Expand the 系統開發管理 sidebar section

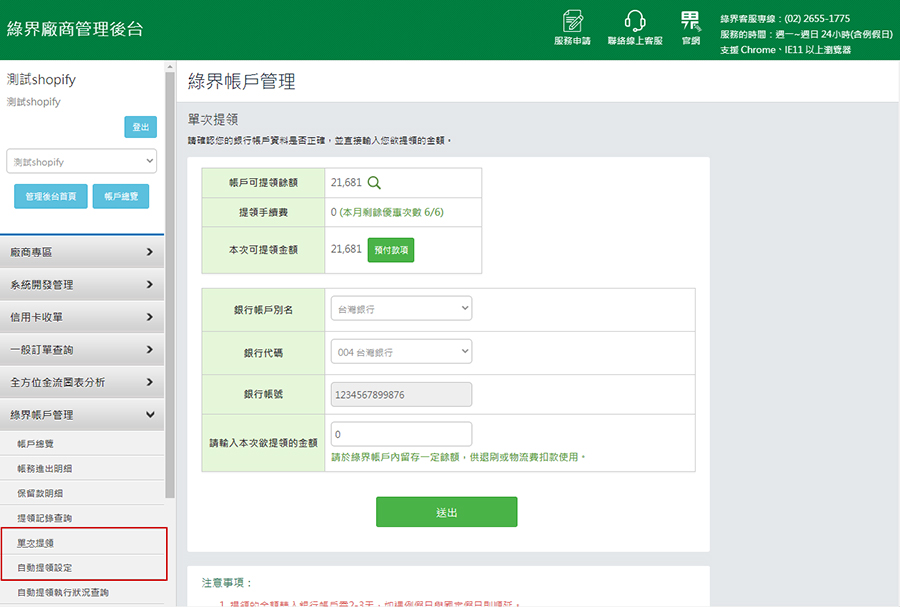pyautogui.click(x=81, y=285)
